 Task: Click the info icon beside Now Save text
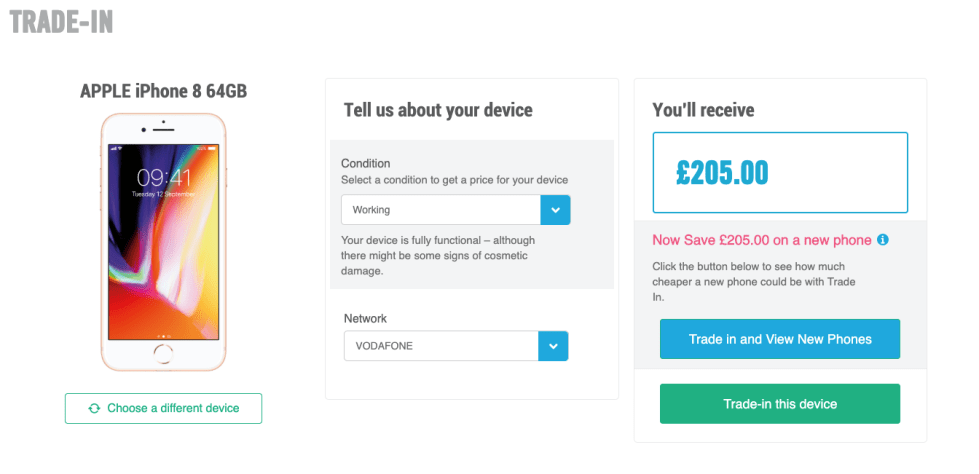point(883,240)
